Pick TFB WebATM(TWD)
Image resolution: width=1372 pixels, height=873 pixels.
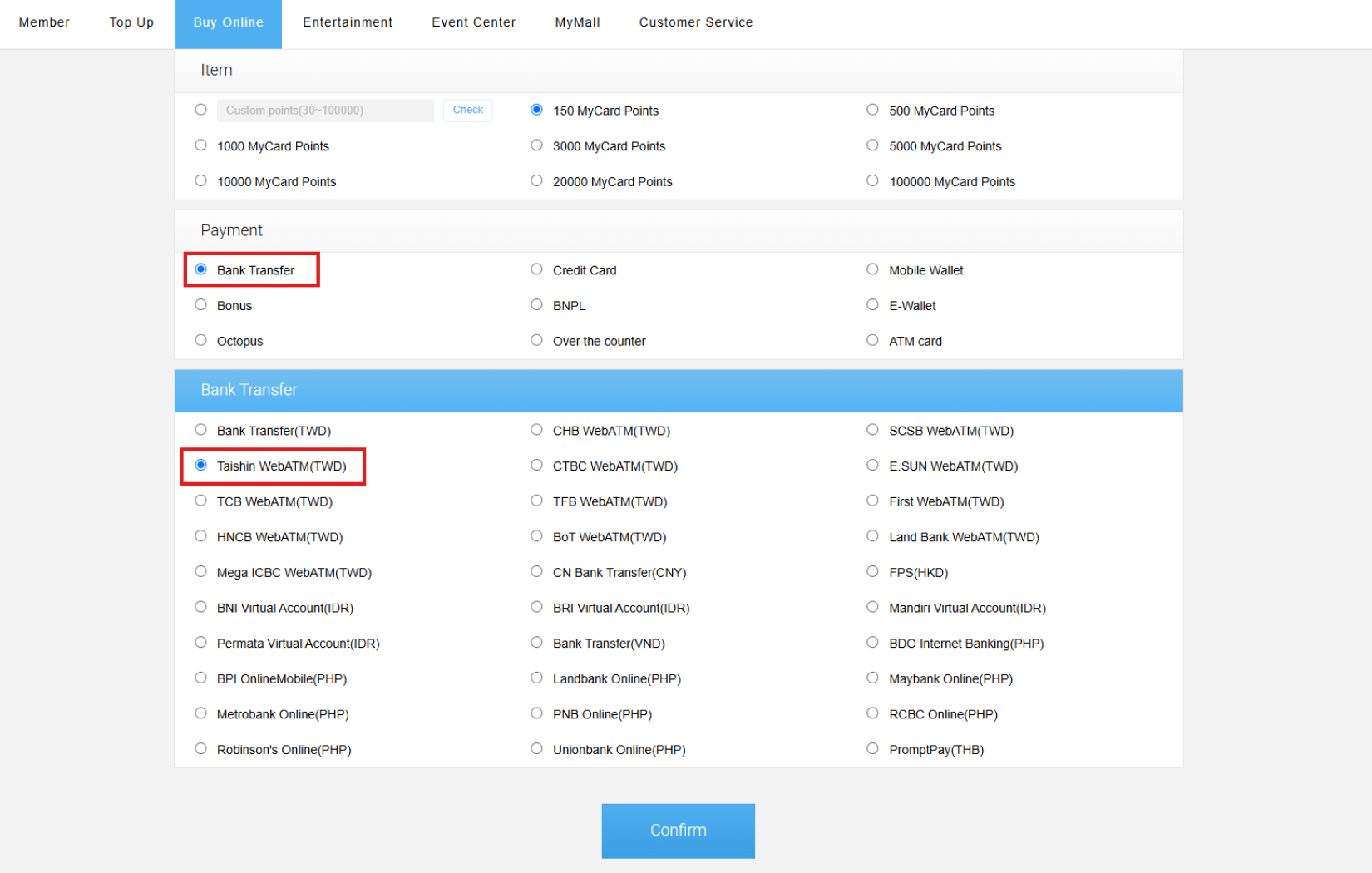536,501
